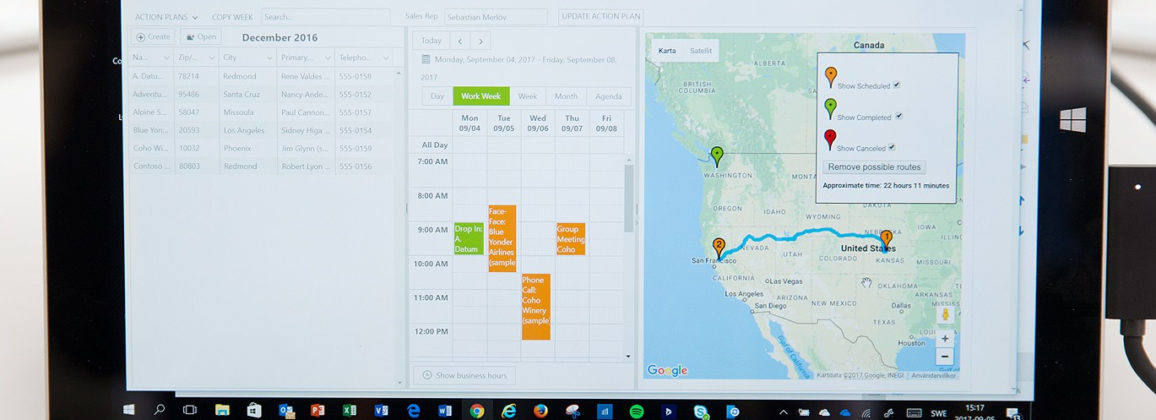
Task: Switch to Google Chrome on taskbar
Action: pyautogui.click(x=477, y=411)
